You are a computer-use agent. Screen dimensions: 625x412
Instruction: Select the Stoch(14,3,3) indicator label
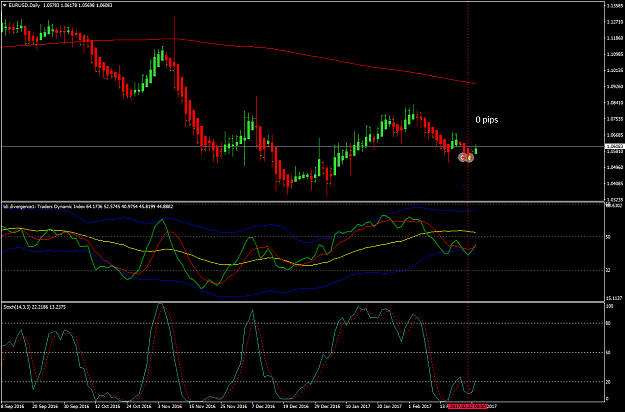pos(34,307)
